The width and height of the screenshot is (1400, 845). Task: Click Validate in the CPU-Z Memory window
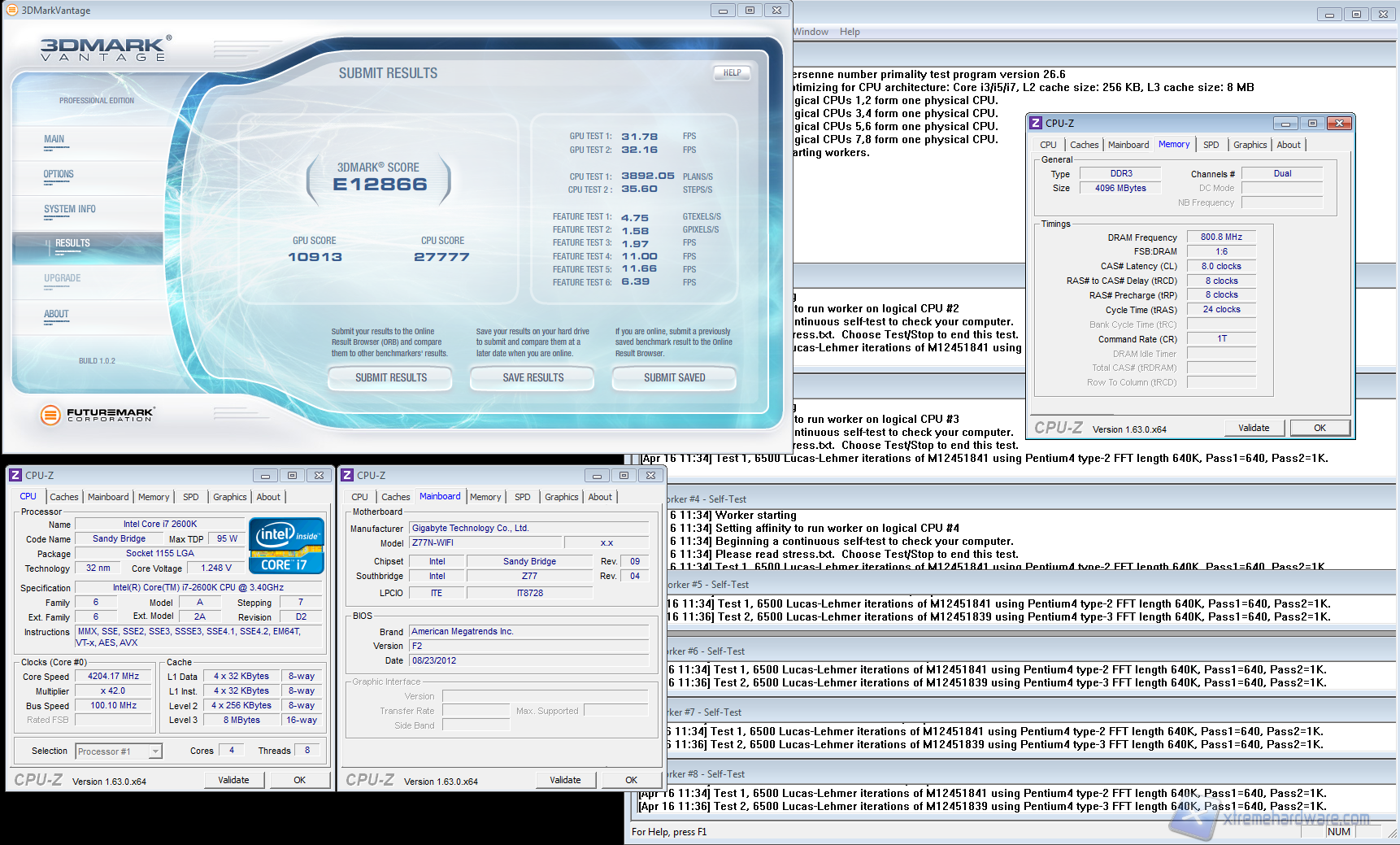pyautogui.click(x=1254, y=427)
